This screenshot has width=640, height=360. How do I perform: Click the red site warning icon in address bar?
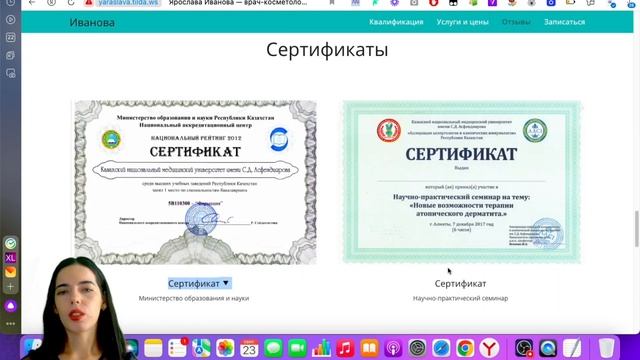(x=89, y=2)
